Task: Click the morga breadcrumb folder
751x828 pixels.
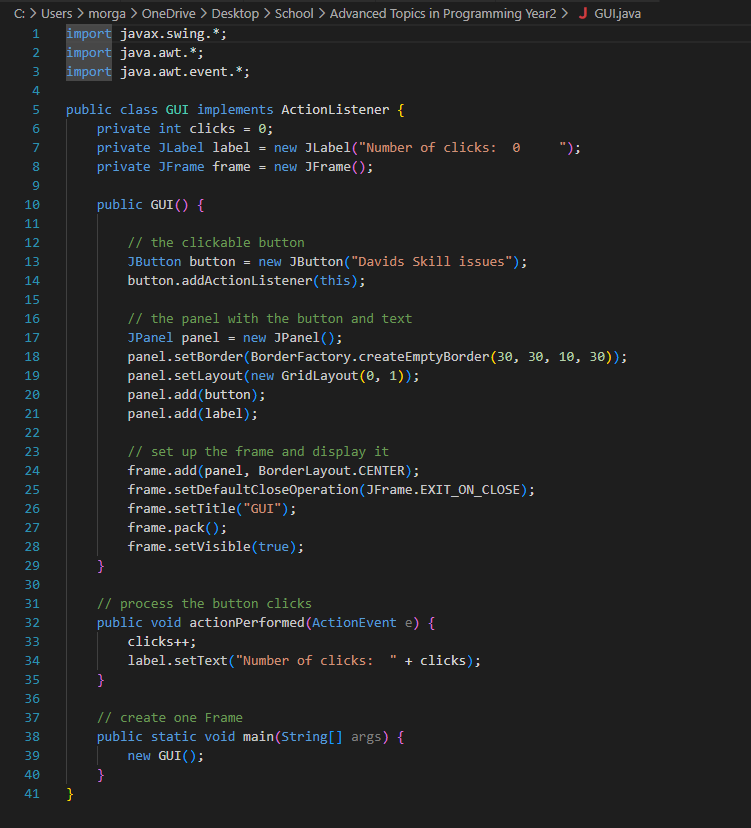Action: coord(107,13)
